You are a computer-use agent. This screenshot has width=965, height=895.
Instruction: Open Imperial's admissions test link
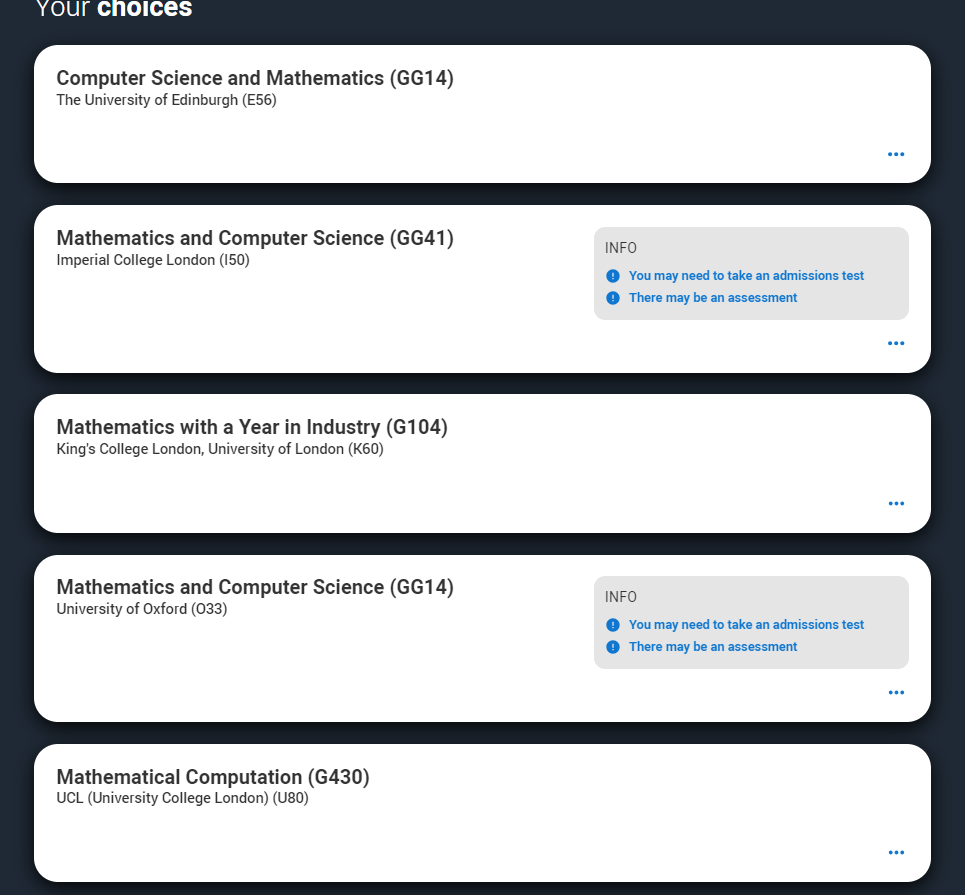point(746,276)
